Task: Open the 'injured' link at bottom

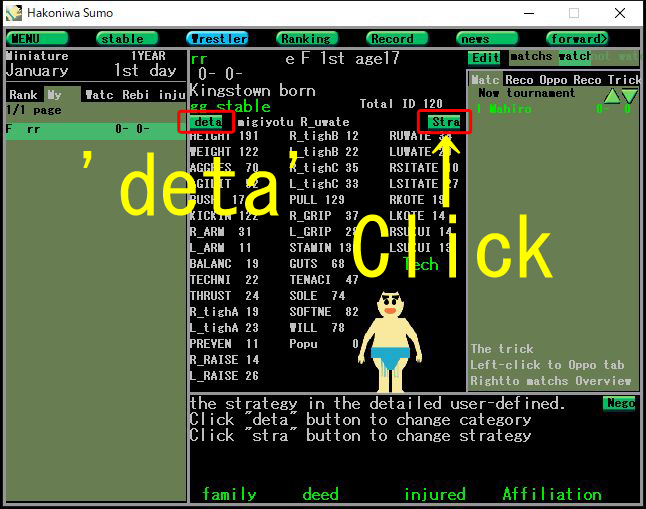Action: point(435,494)
